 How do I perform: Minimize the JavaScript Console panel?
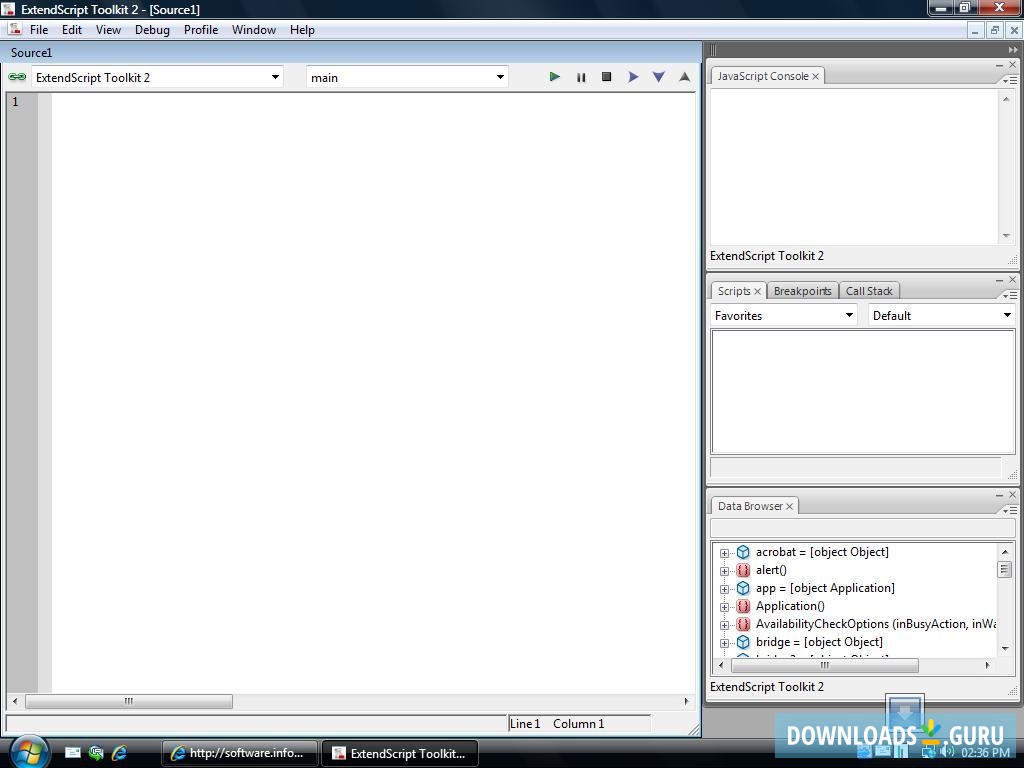[x=999, y=65]
